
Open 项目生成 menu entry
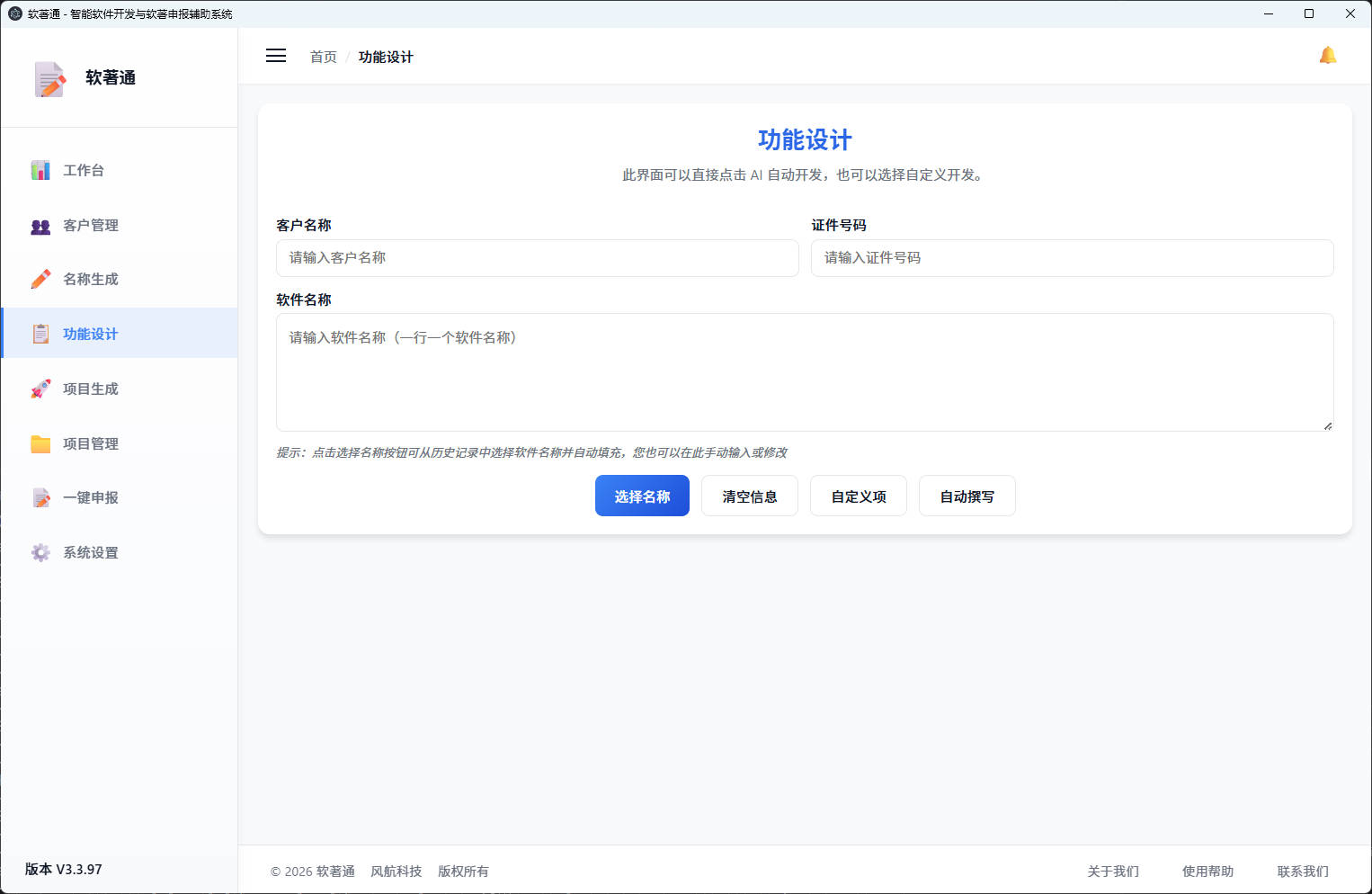(x=120, y=389)
